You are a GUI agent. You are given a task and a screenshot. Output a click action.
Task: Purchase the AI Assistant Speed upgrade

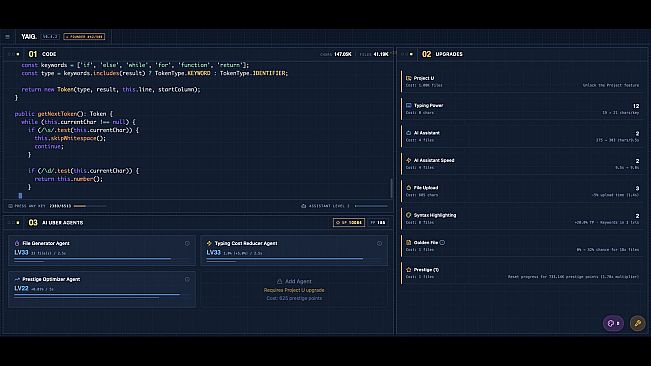point(522,163)
